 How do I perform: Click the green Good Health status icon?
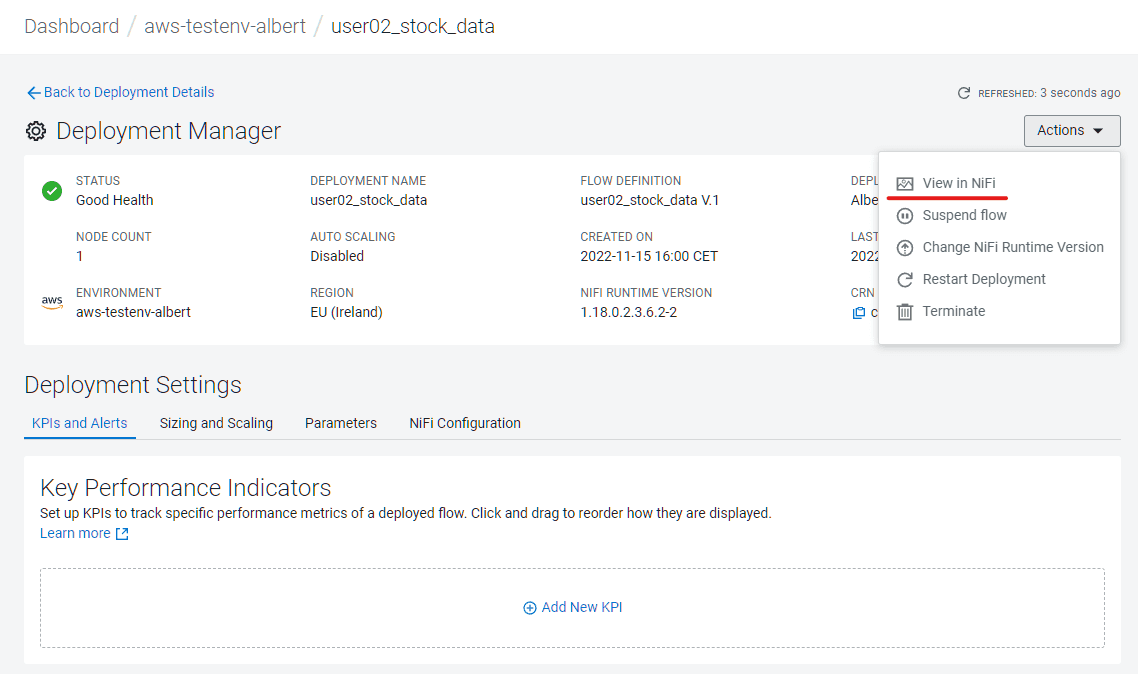click(52, 191)
